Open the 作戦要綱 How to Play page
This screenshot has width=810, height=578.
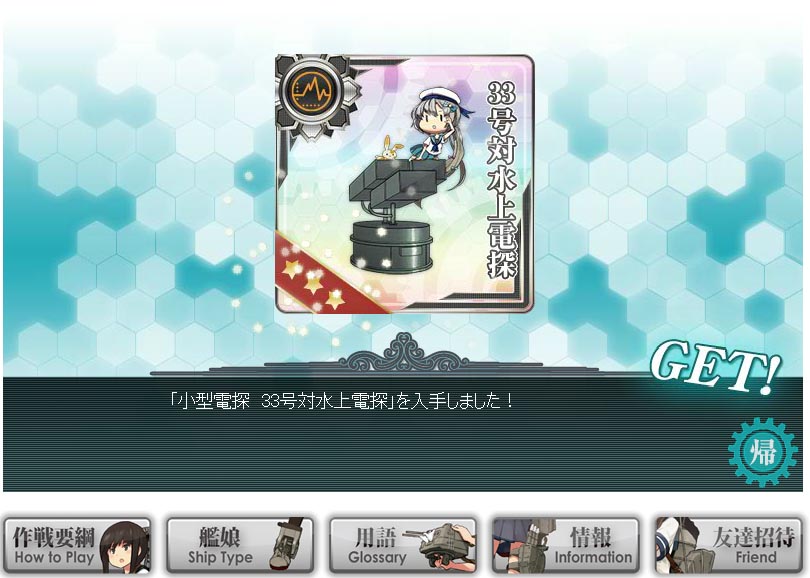[76, 545]
